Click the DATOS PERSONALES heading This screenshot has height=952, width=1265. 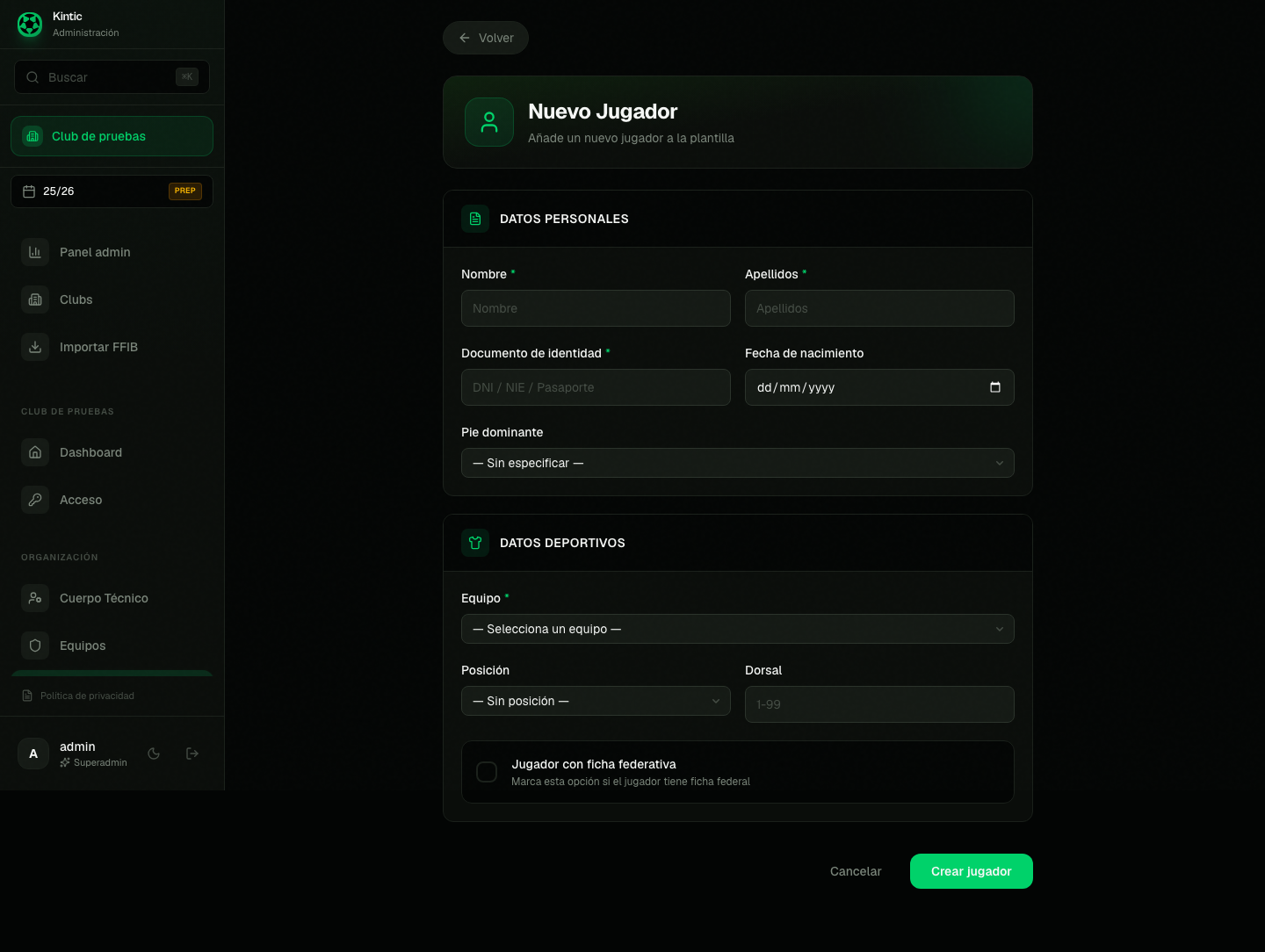click(564, 219)
